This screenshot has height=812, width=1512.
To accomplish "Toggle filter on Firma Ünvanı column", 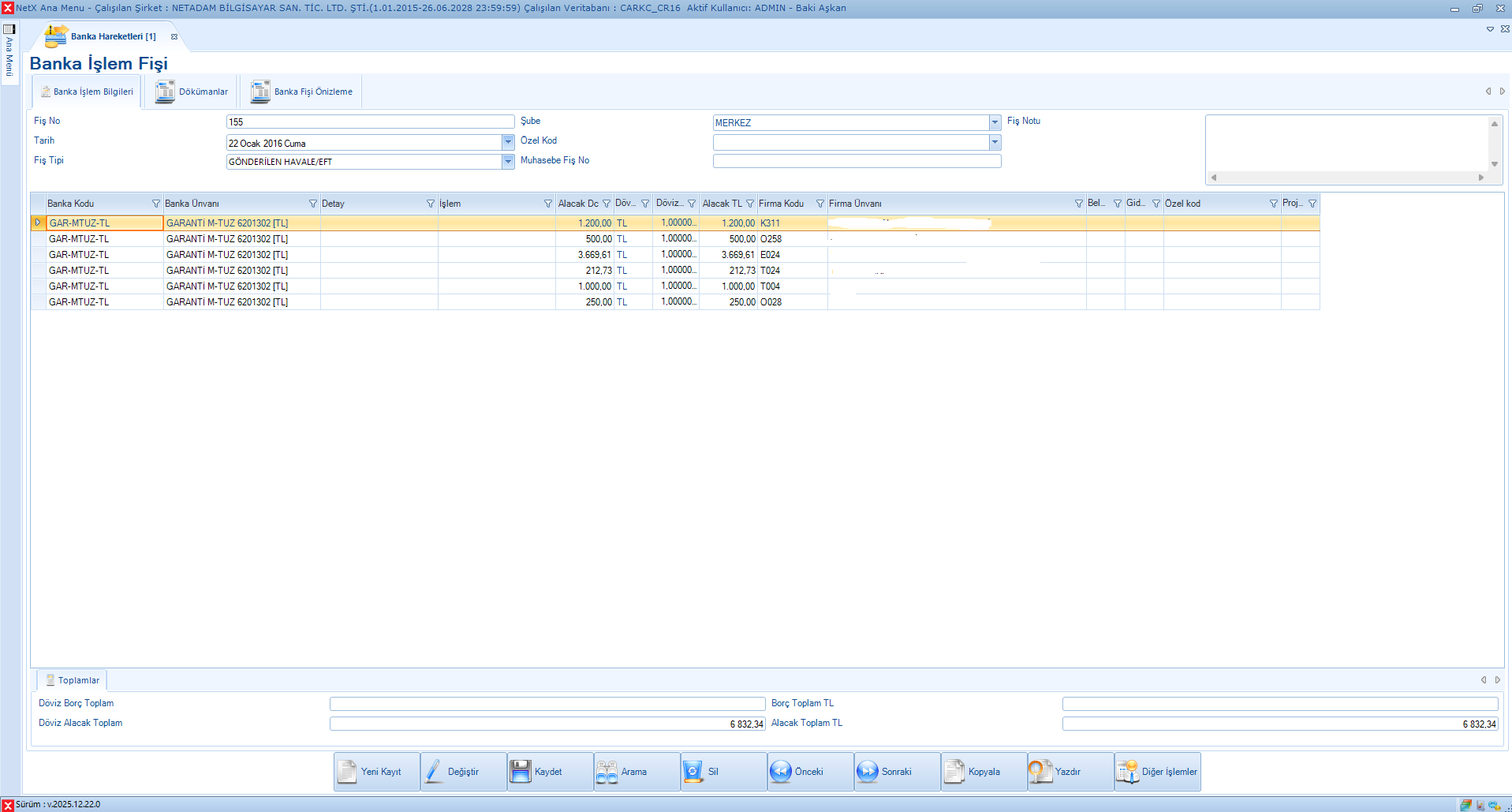I will (1078, 204).
